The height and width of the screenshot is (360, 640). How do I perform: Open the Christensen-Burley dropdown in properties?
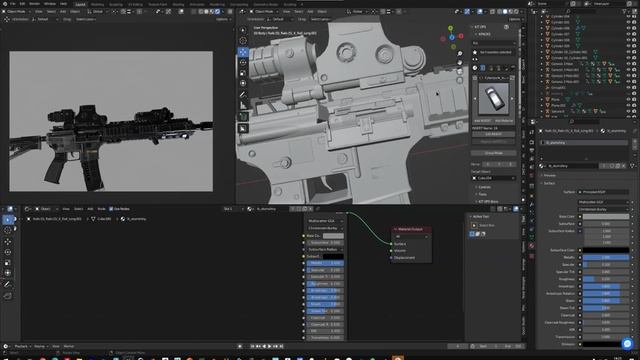[603, 209]
